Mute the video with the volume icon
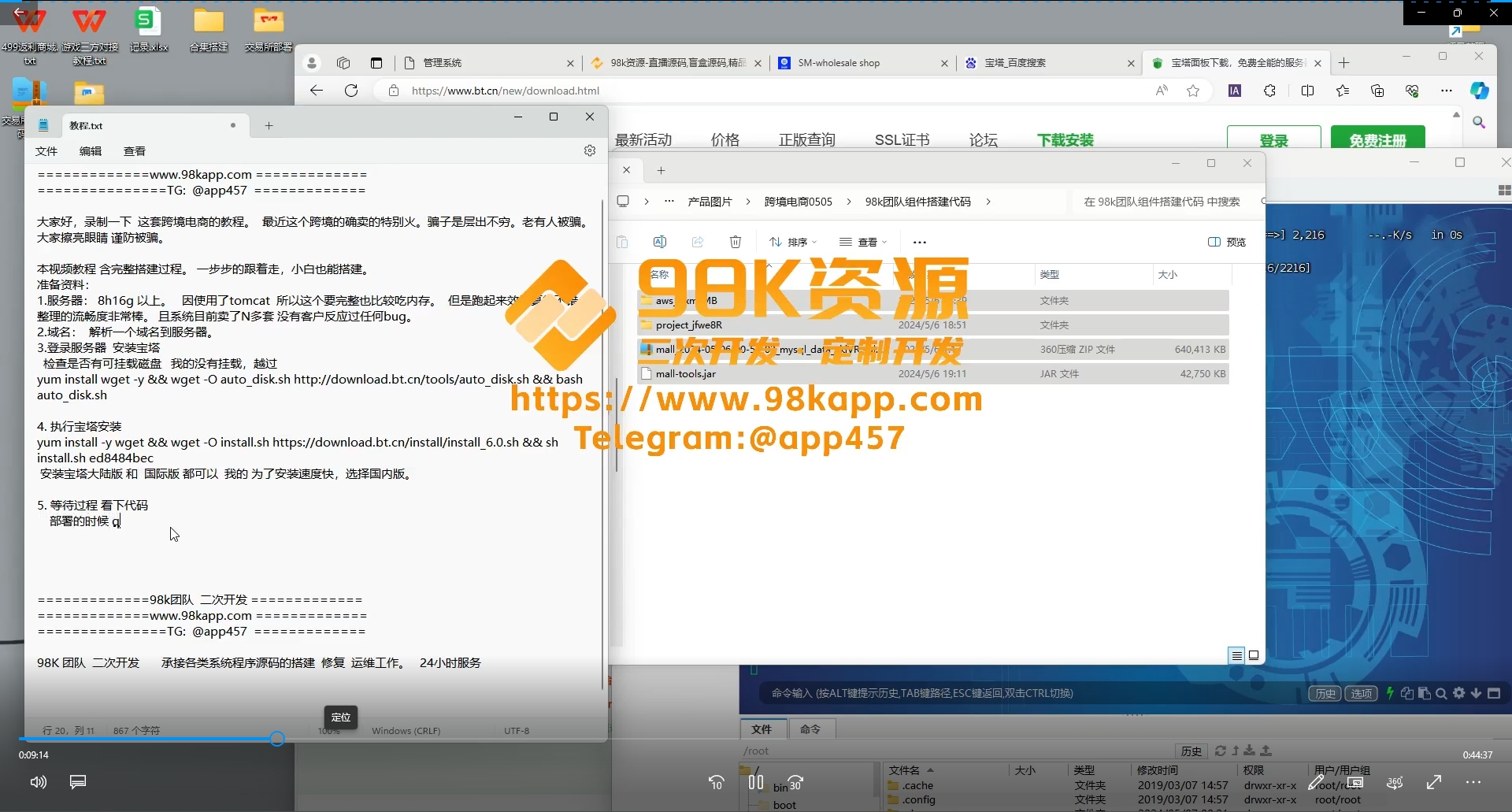The width and height of the screenshot is (1512, 812). click(x=38, y=782)
